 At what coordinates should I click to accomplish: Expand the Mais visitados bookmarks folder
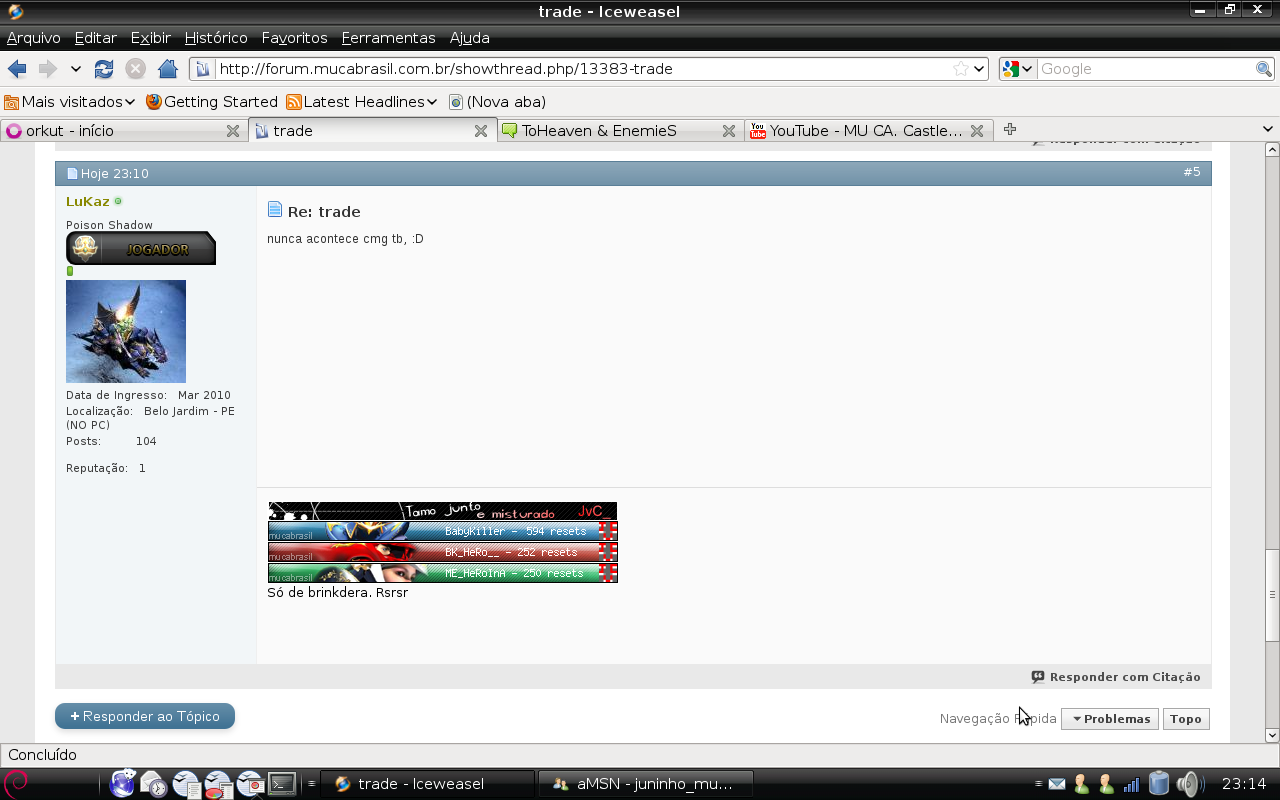[x=70, y=102]
